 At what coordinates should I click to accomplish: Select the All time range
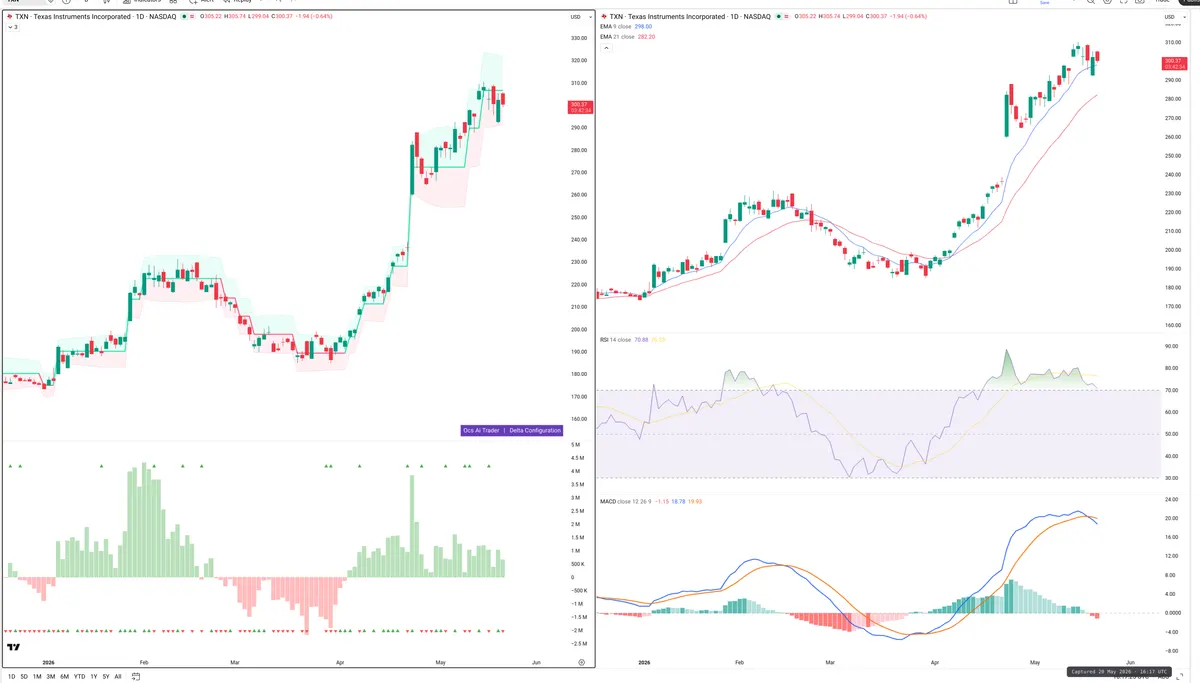(x=118, y=677)
